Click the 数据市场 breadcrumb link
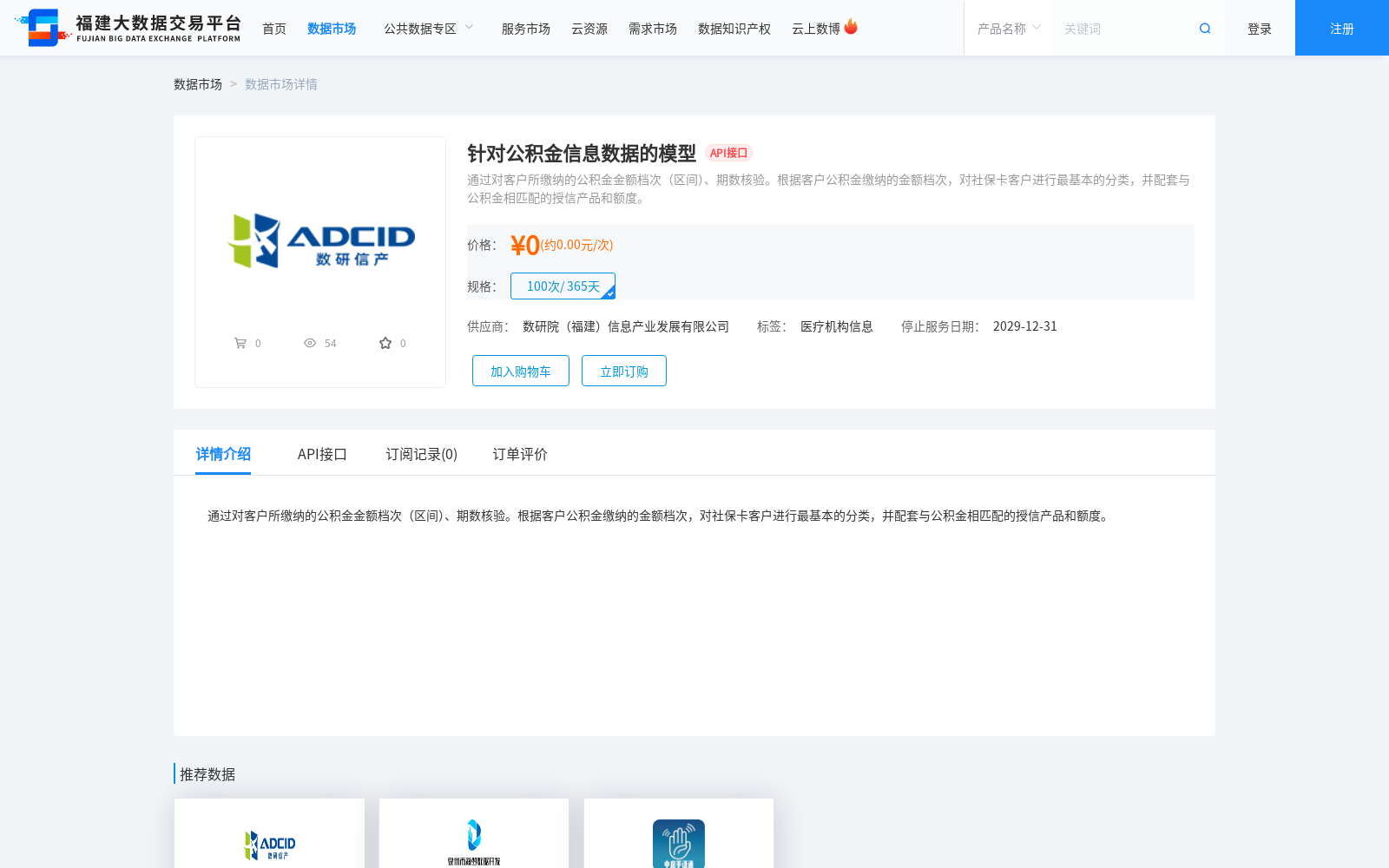1389x868 pixels. coord(198,84)
